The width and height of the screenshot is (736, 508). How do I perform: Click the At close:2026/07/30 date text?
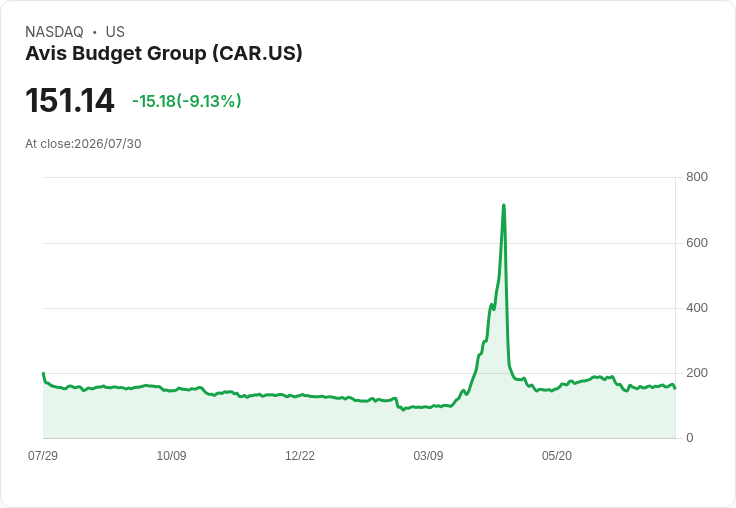83,144
